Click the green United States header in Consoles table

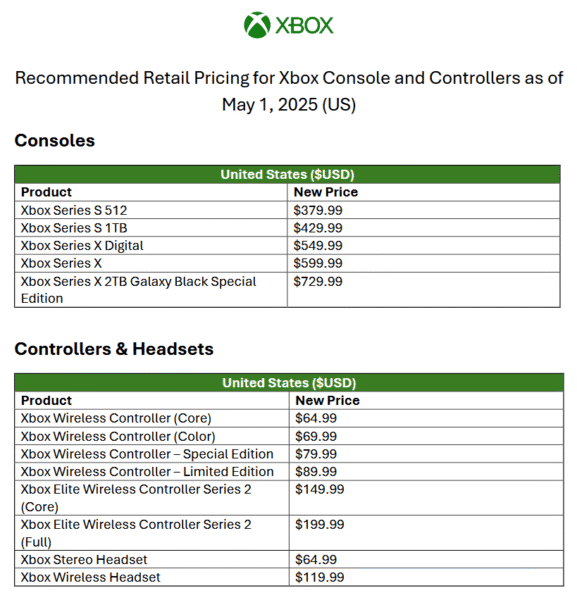pos(287,174)
